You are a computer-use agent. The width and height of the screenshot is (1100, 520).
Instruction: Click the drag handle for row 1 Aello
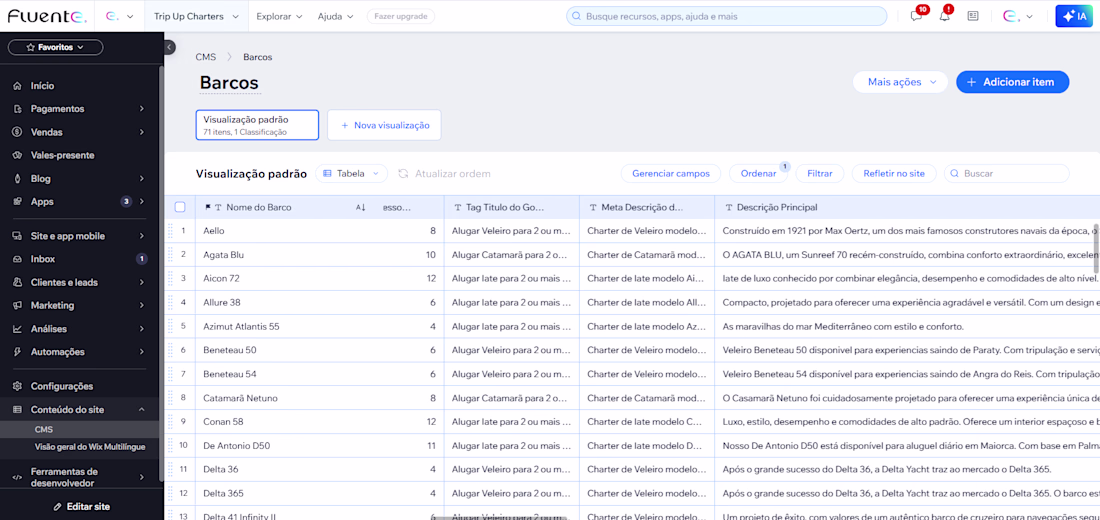[x=170, y=230]
